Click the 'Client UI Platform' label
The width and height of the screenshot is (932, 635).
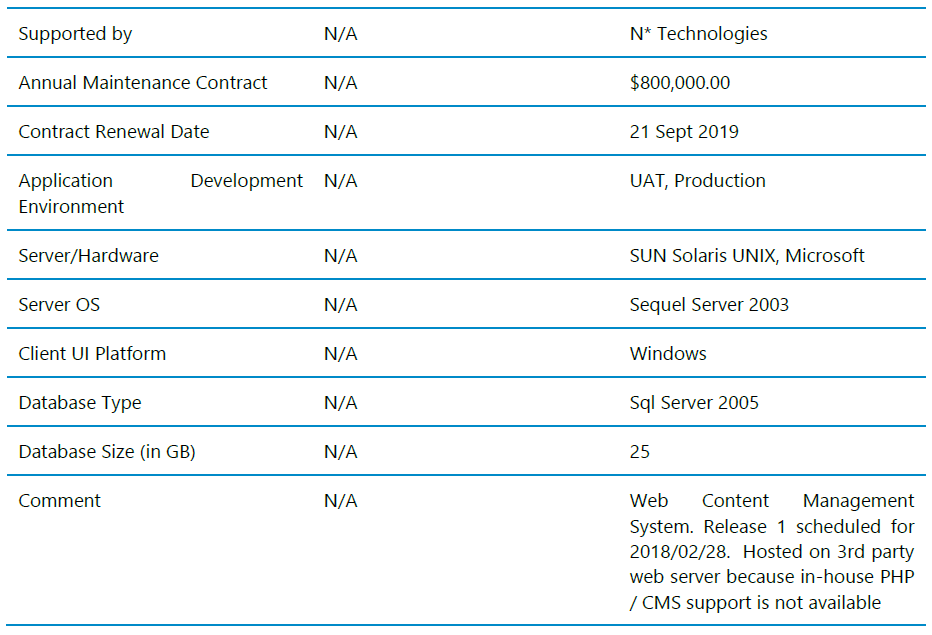tap(92, 354)
